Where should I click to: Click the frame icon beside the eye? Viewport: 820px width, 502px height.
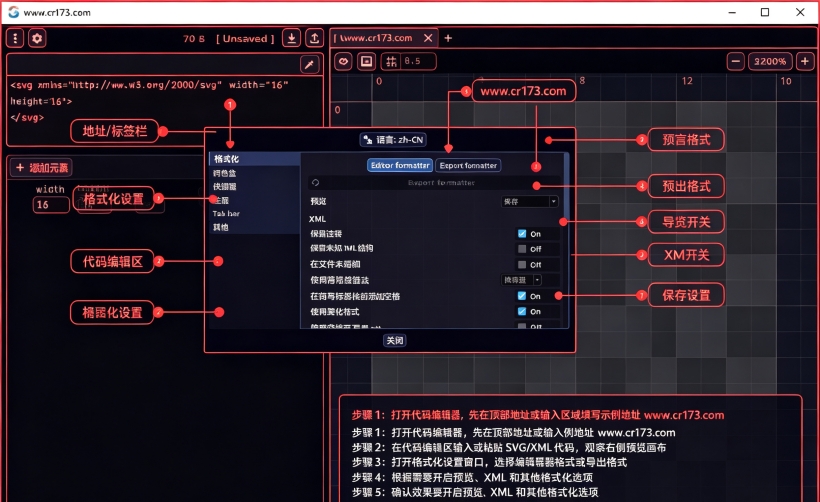coord(367,61)
